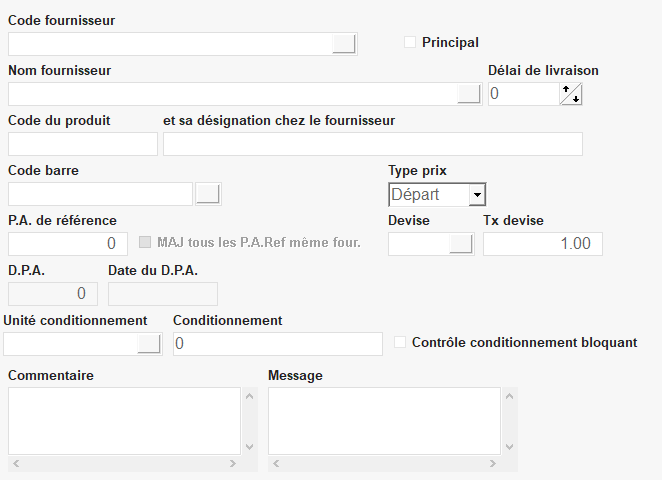Focus the P.A. de référence field
The image size is (662, 480).
pyautogui.click(x=67, y=244)
